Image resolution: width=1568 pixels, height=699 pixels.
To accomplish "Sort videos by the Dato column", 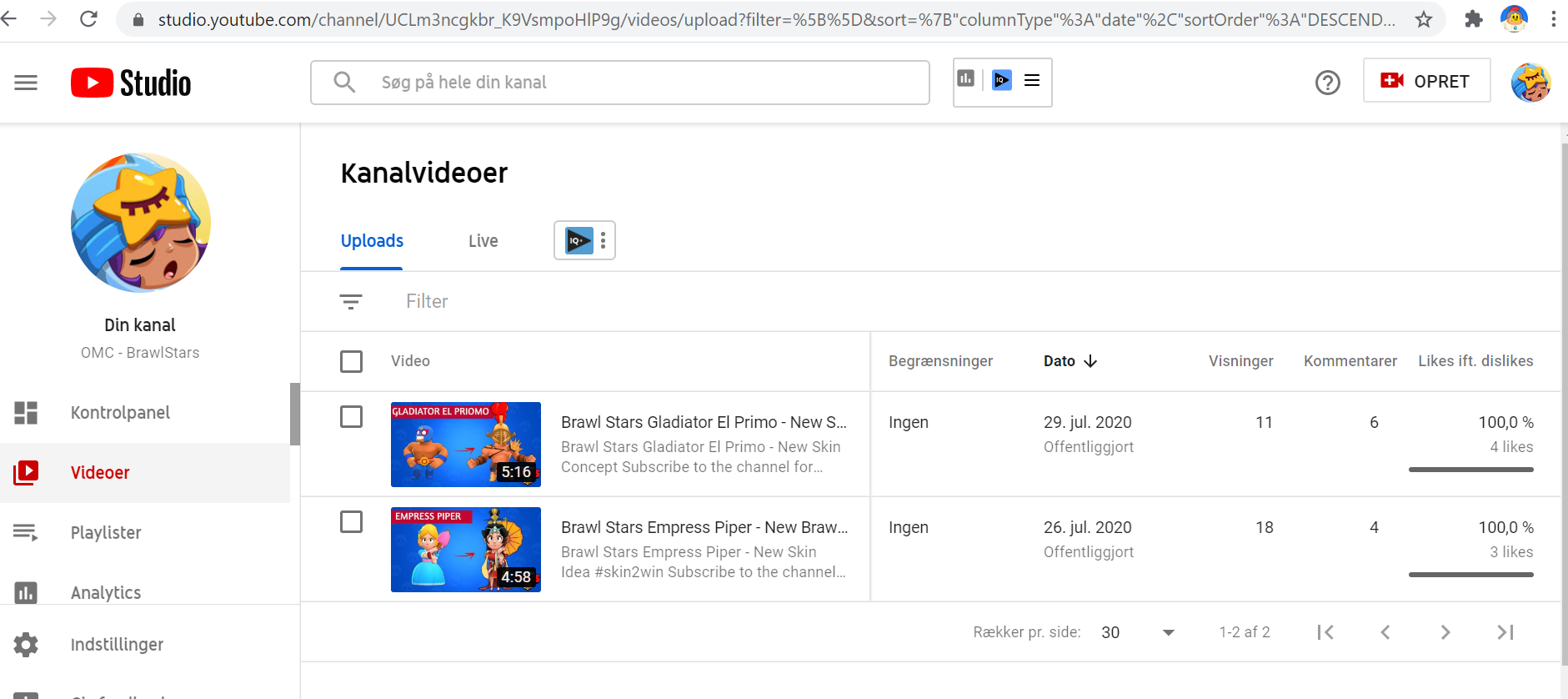I will (1070, 361).
